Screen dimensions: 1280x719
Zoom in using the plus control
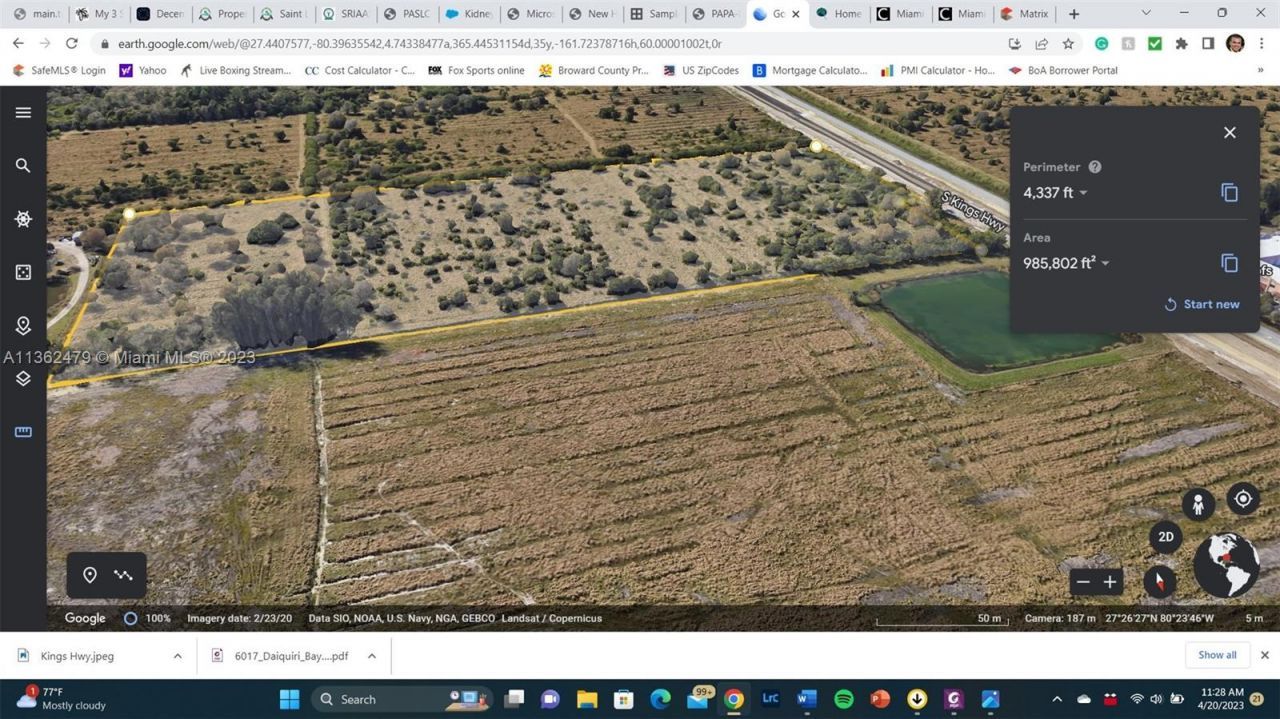tap(1109, 581)
